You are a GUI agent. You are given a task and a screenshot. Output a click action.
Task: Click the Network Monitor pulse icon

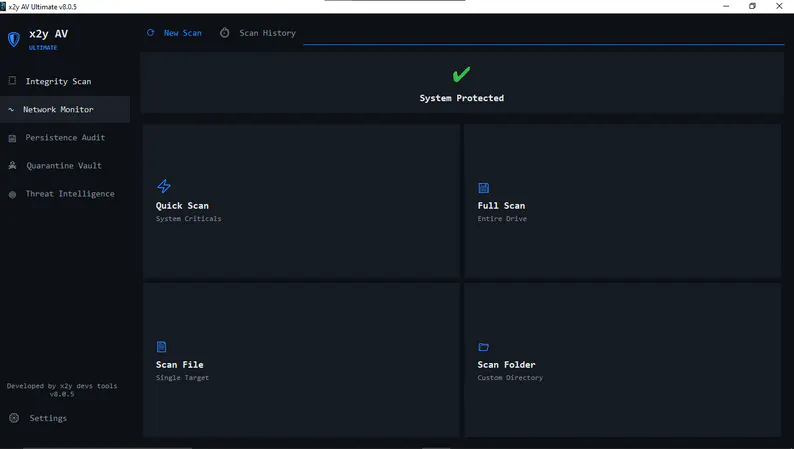[11, 109]
